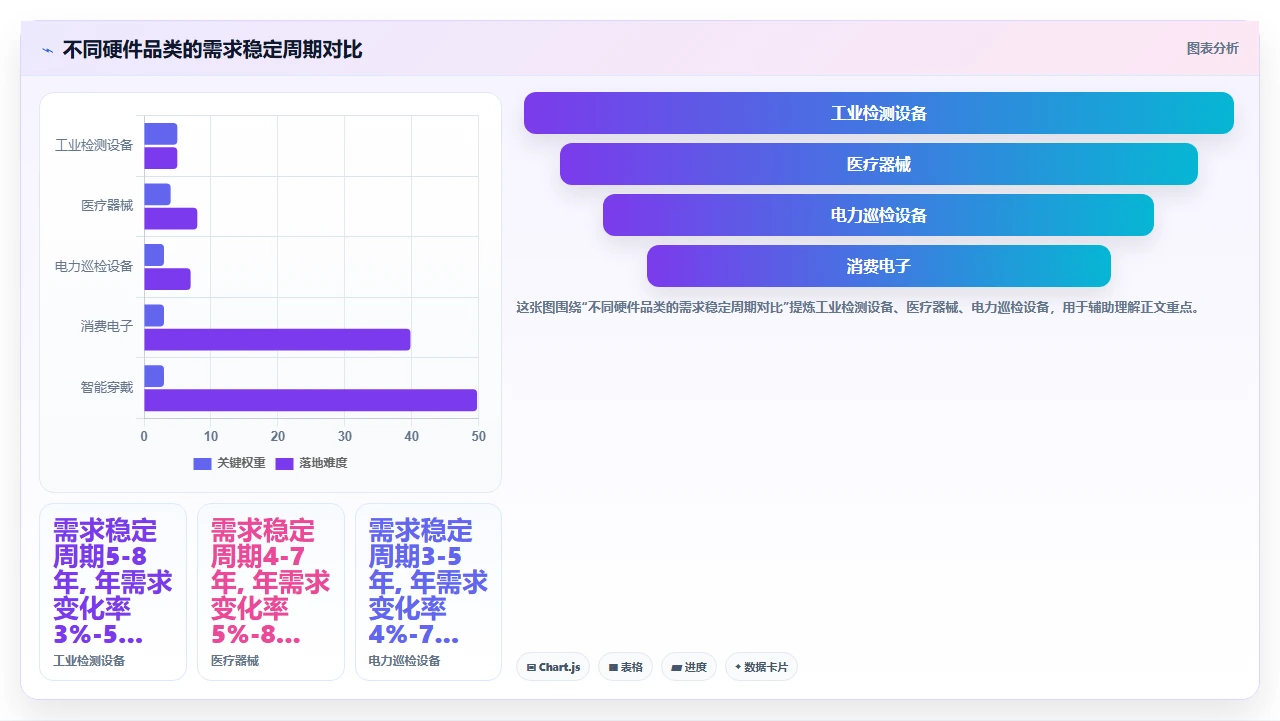Select the 医疗器械 funnel bar
Viewport: 1280px width, 721px height.
tap(879, 164)
